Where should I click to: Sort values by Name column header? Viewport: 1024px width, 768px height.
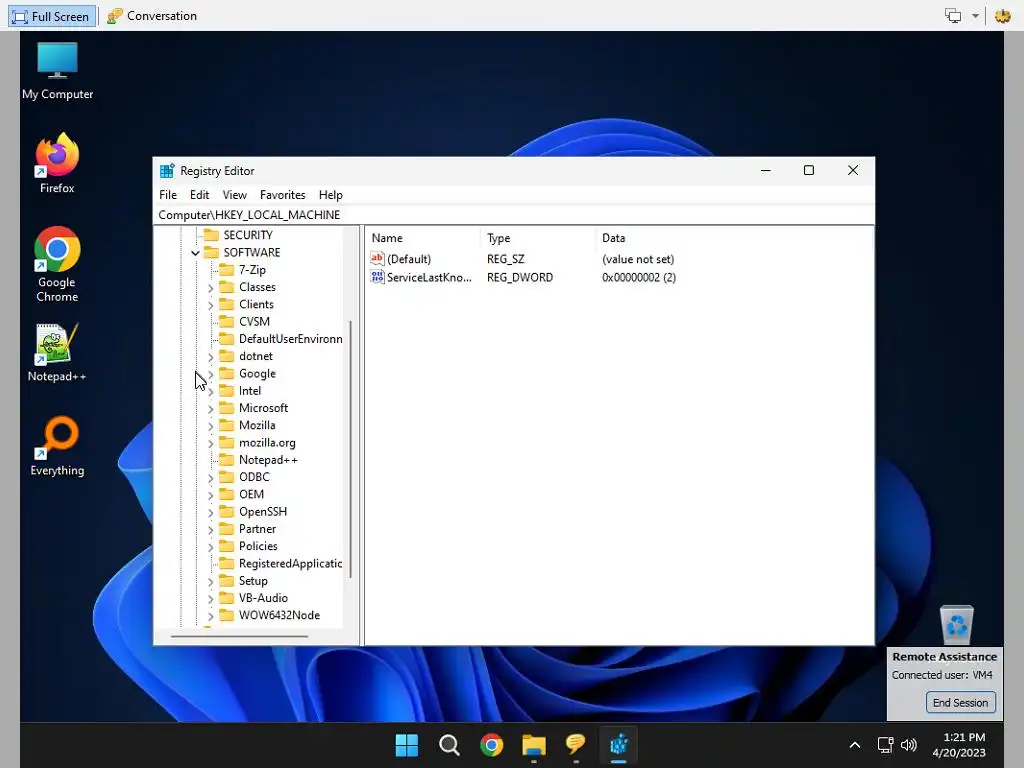pyautogui.click(x=422, y=238)
